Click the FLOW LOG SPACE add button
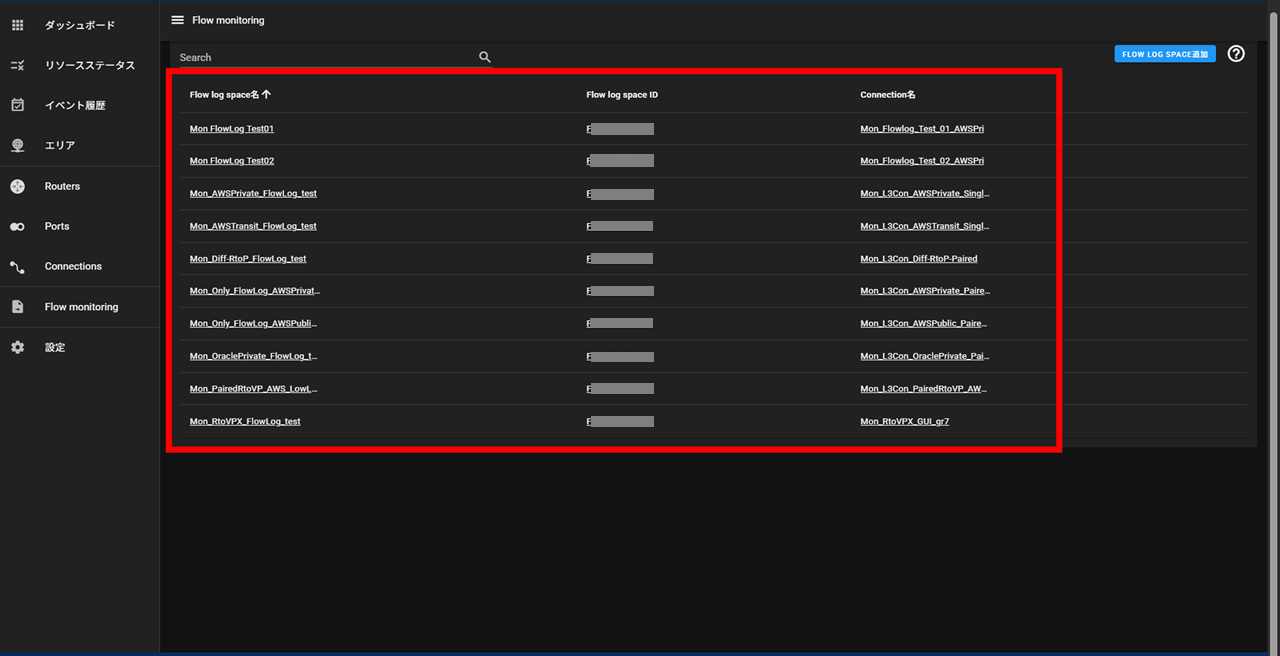Image resolution: width=1280 pixels, height=656 pixels. click(x=1165, y=54)
